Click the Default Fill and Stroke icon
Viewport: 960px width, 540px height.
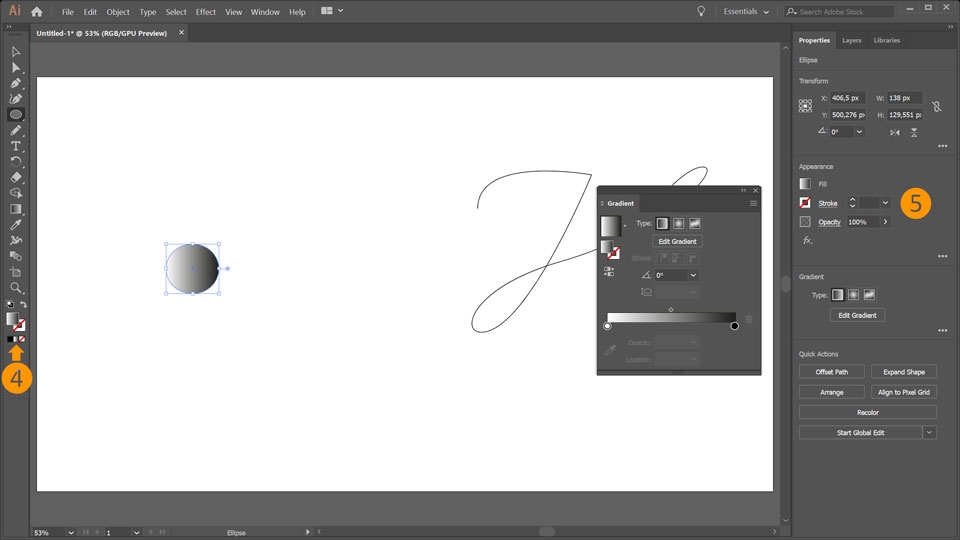coord(10,304)
